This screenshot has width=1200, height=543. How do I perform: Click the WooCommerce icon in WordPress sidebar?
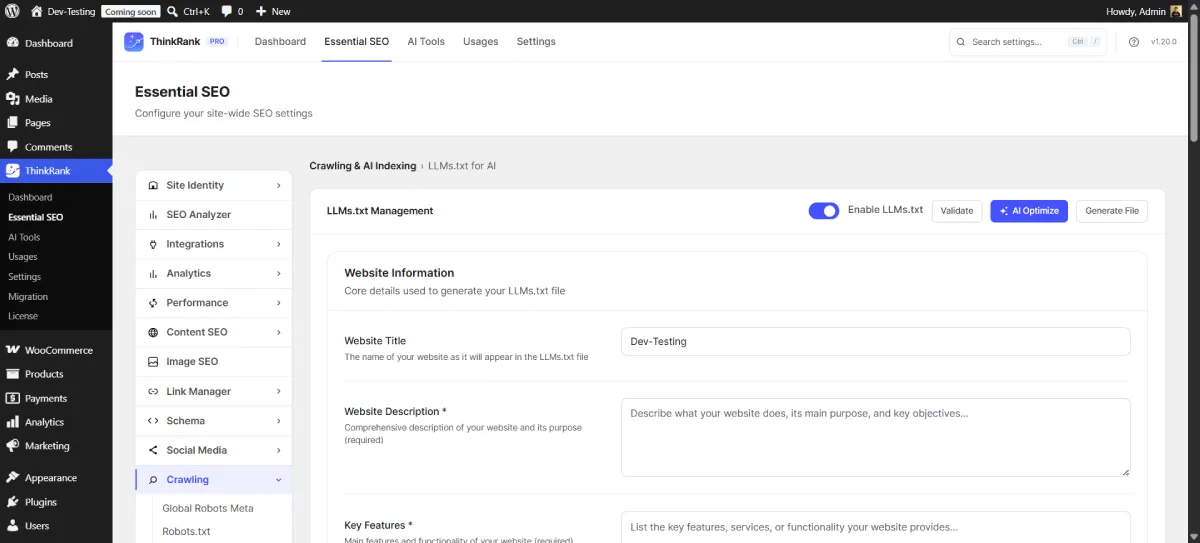(x=12, y=350)
